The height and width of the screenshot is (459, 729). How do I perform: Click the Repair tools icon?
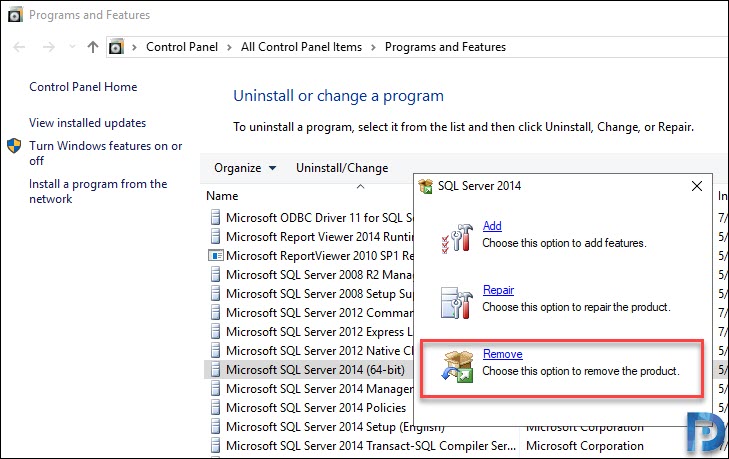[x=457, y=302]
